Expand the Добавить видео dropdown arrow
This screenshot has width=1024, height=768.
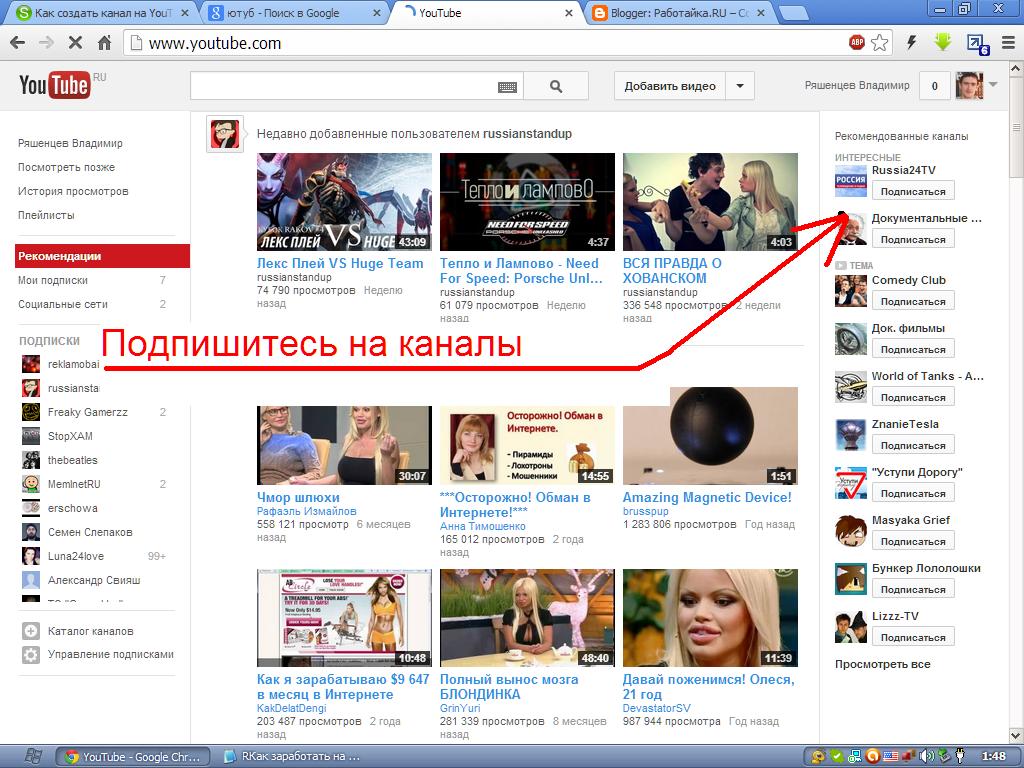[740, 86]
